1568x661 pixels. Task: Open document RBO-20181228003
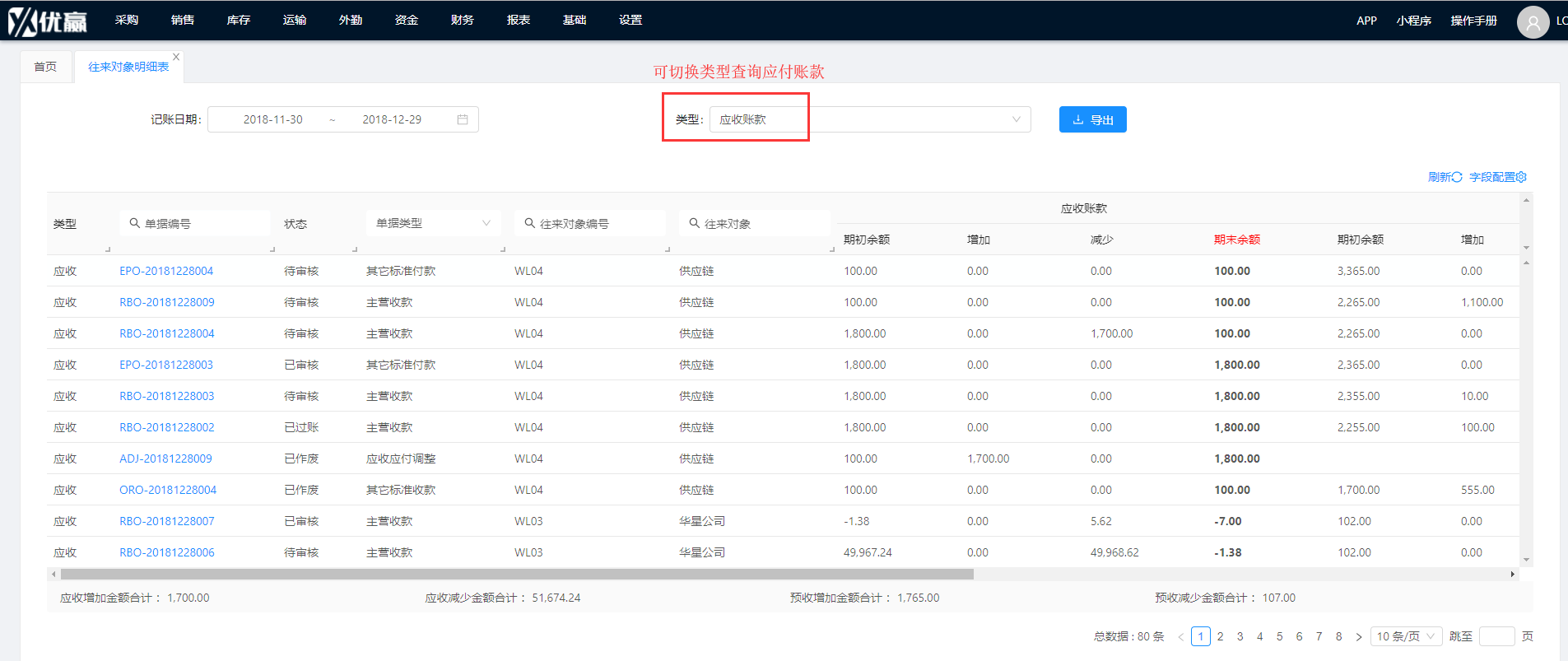pos(167,396)
